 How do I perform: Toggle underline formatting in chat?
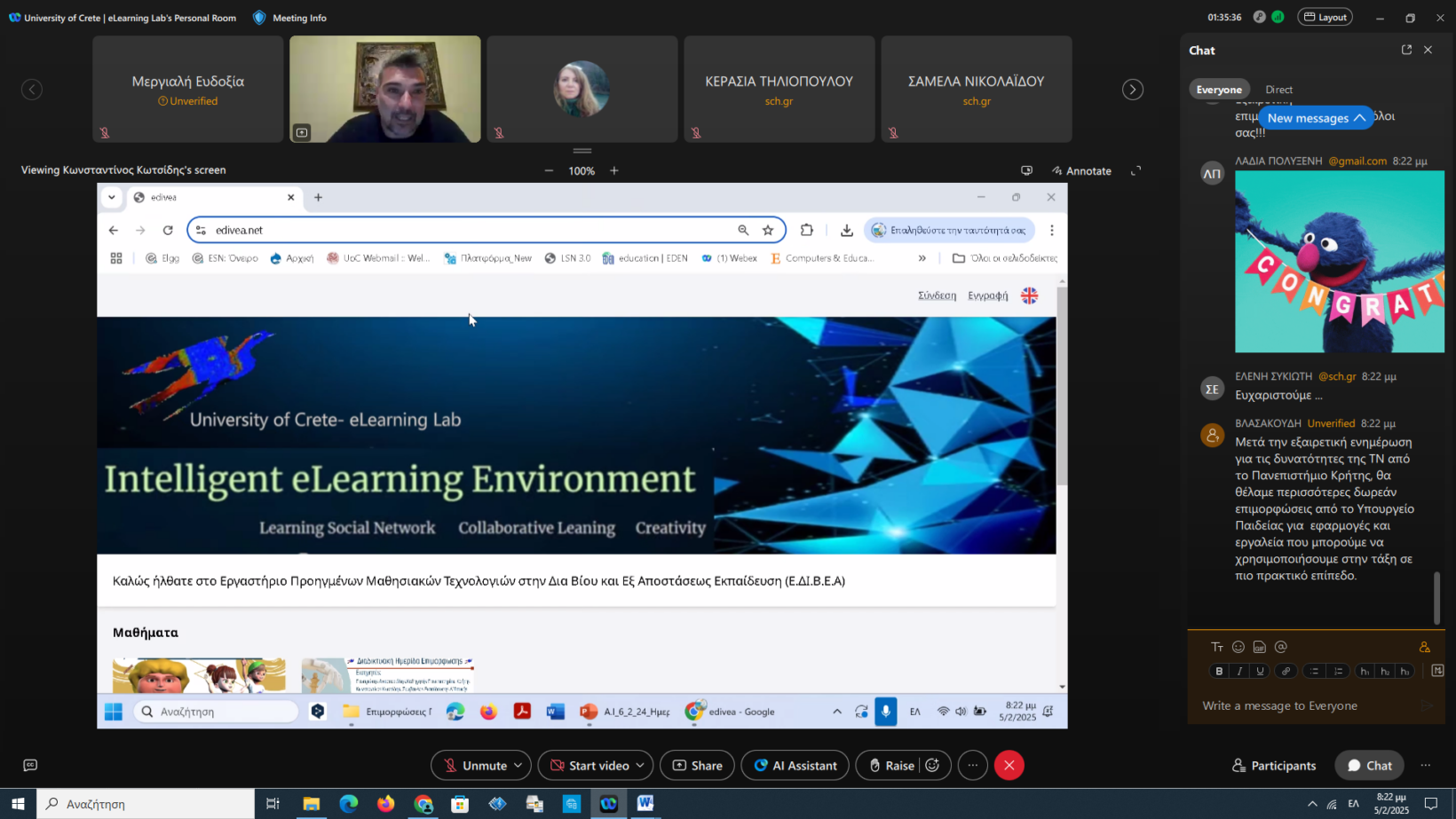pyautogui.click(x=1260, y=671)
